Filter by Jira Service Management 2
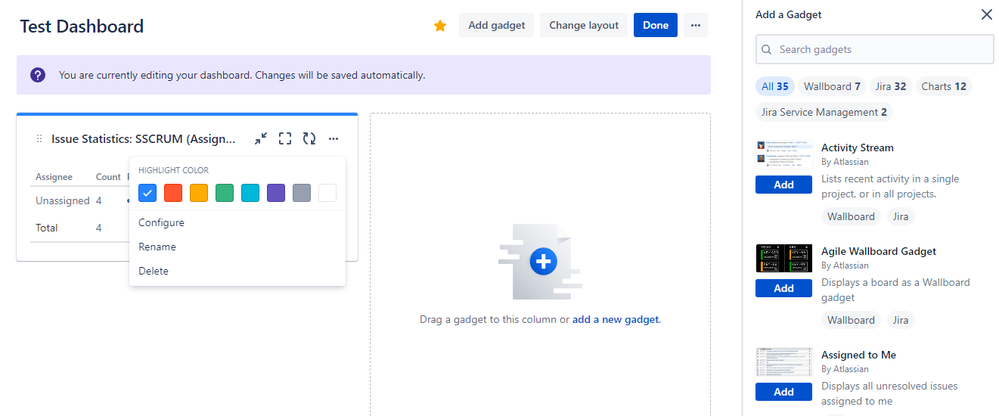The image size is (999, 416). 824,112
